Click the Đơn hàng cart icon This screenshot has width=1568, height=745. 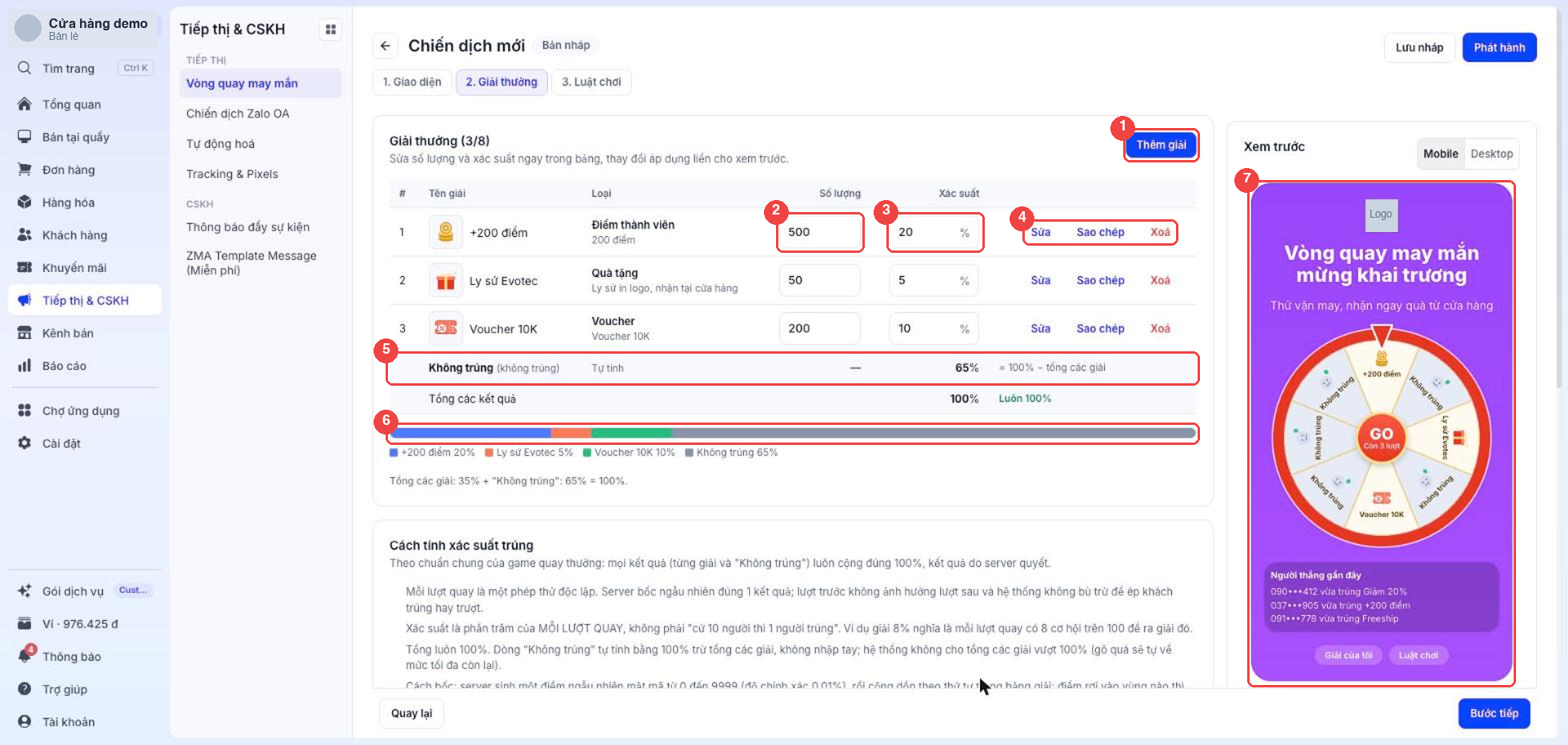[x=25, y=170]
